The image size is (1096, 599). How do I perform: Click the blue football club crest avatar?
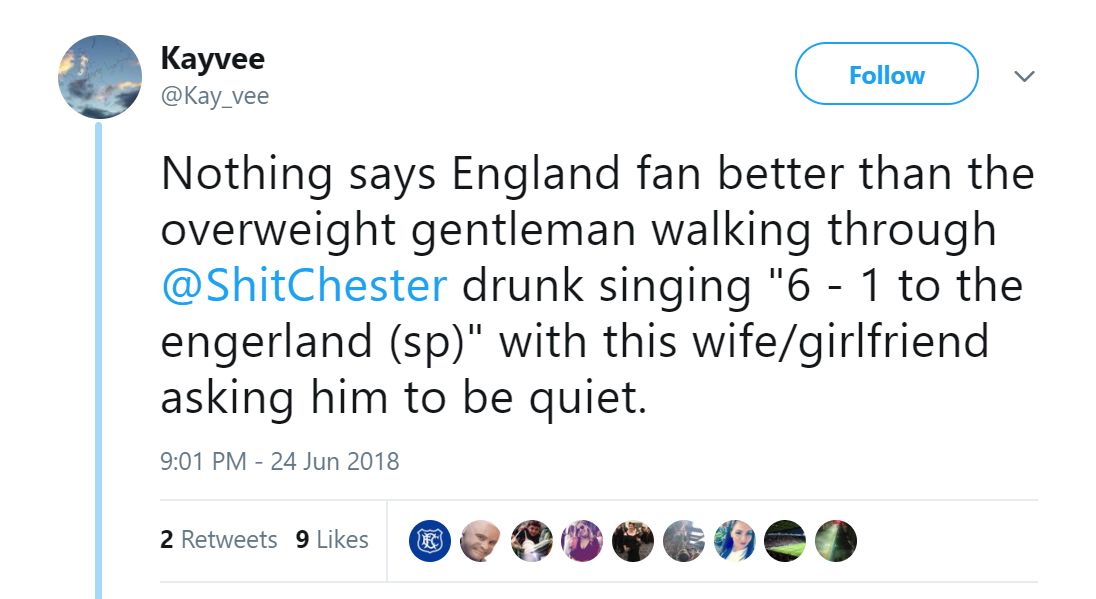429,540
